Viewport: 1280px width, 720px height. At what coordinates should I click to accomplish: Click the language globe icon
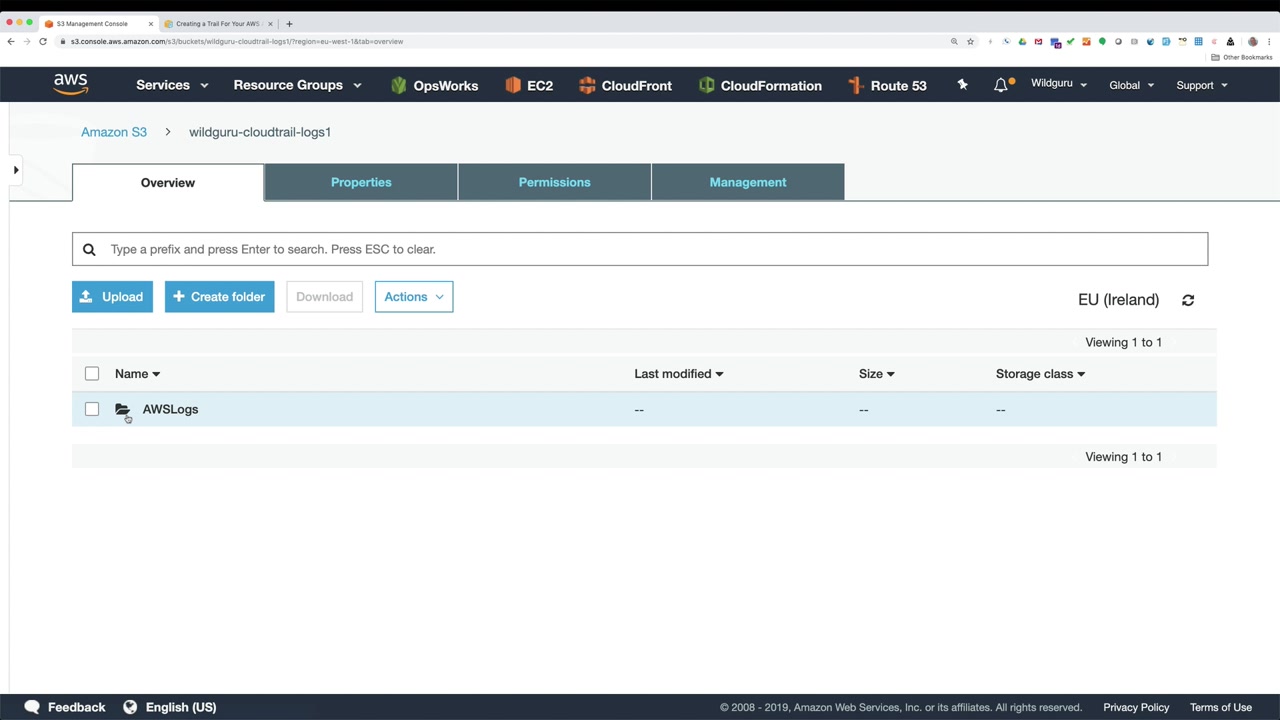(130, 707)
